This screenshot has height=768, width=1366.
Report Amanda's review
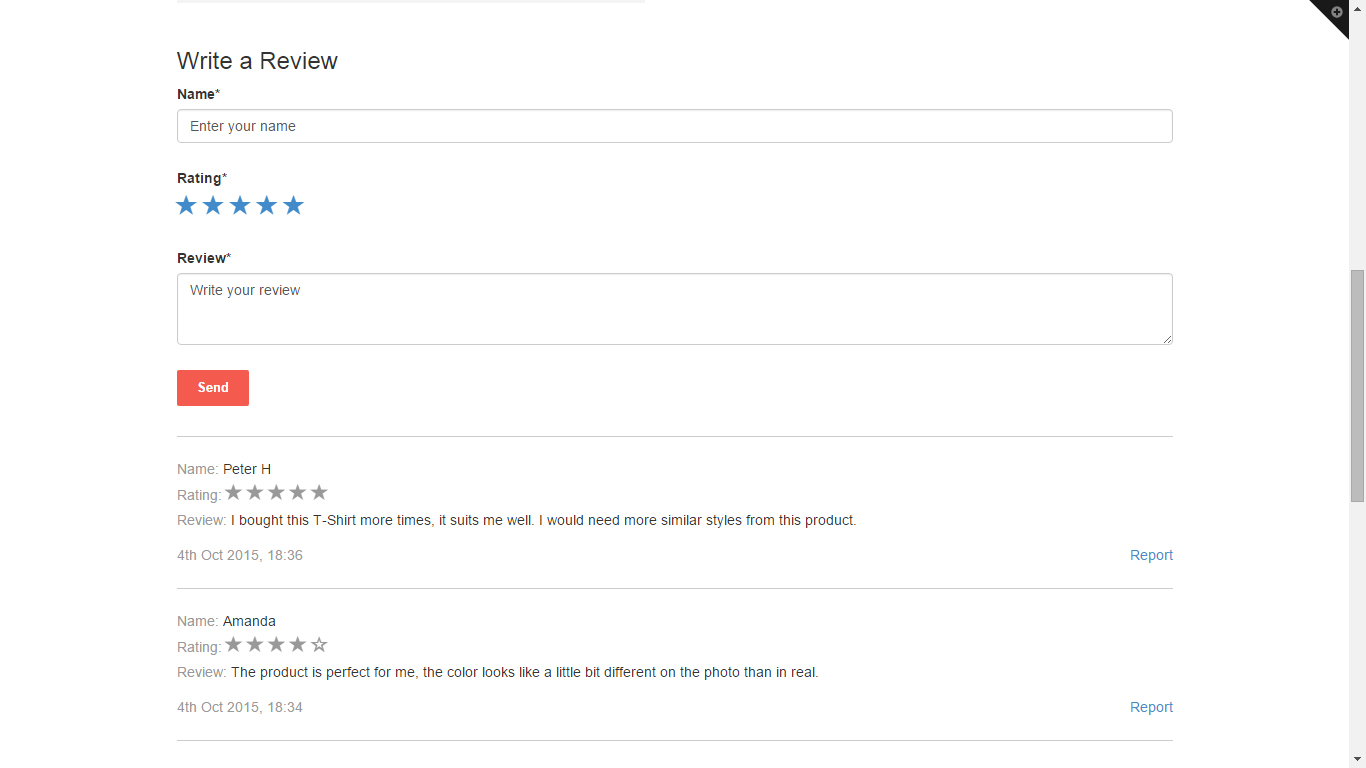tap(1151, 707)
